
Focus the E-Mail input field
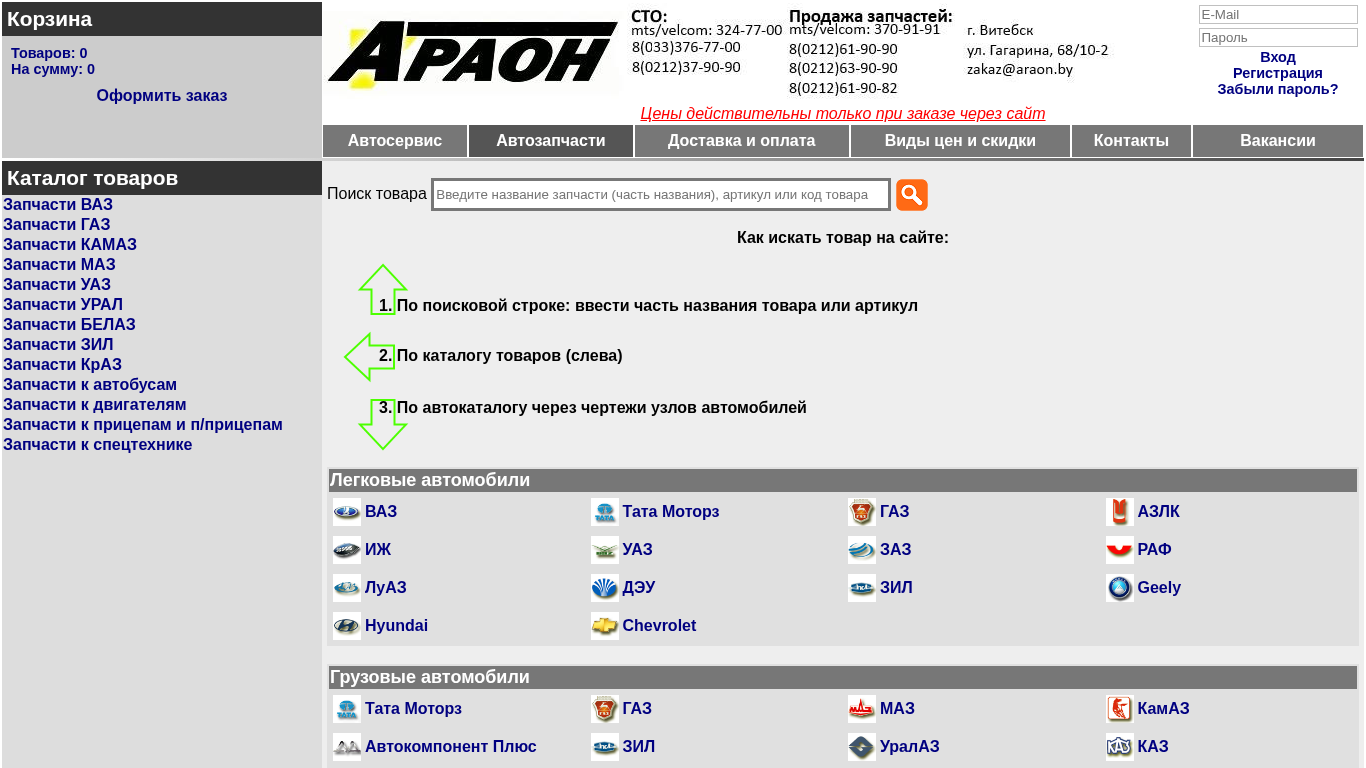pos(1278,15)
